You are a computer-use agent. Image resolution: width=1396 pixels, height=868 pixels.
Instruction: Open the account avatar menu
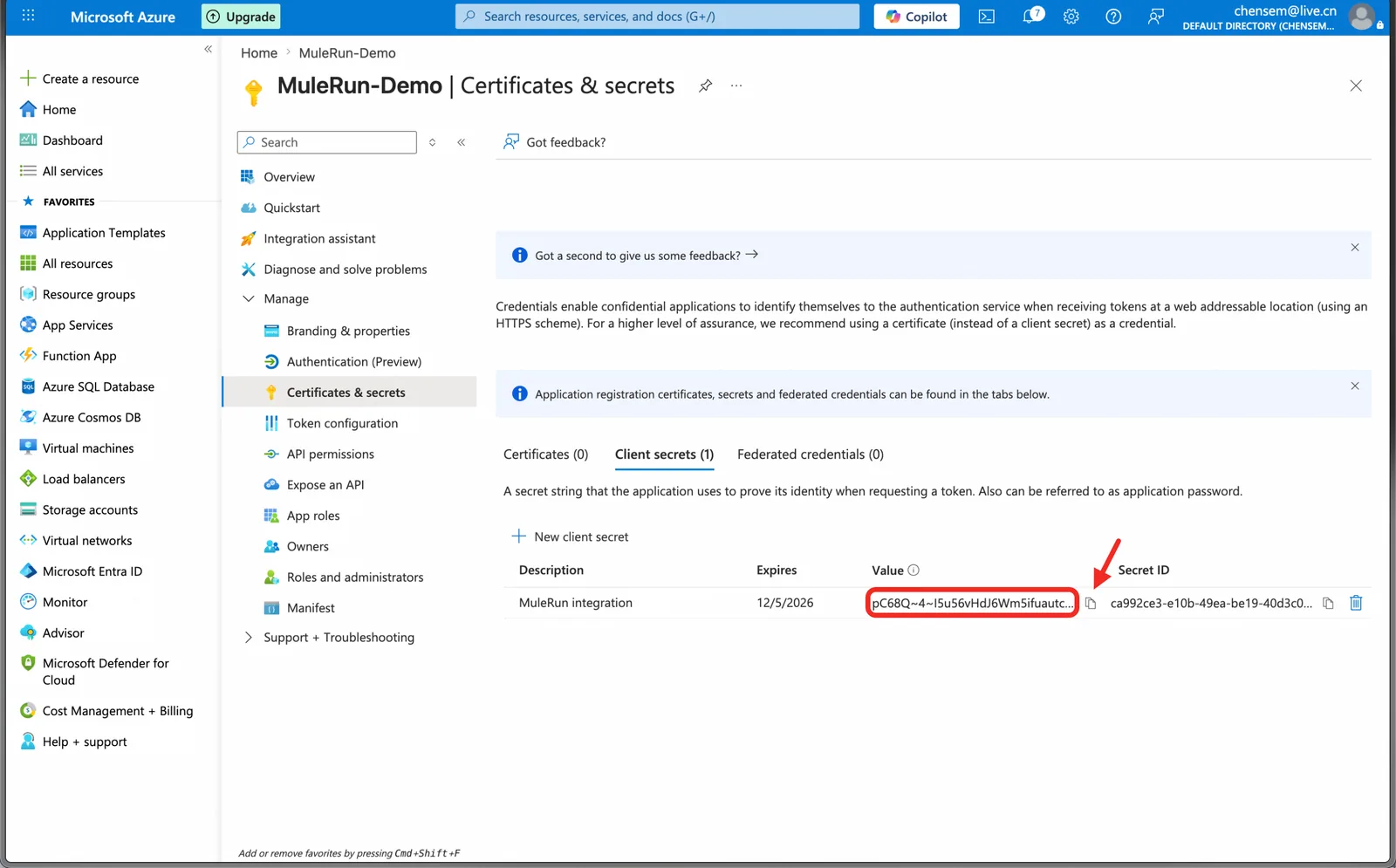click(x=1361, y=16)
